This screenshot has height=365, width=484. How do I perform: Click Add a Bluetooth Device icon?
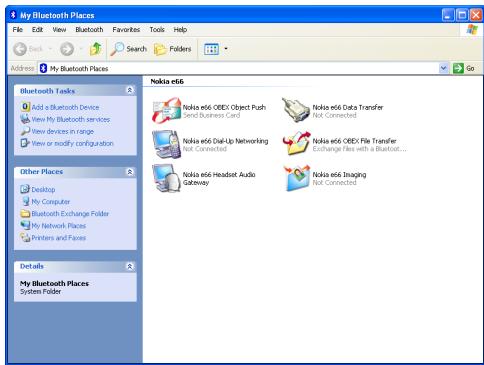(x=25, y=107)
